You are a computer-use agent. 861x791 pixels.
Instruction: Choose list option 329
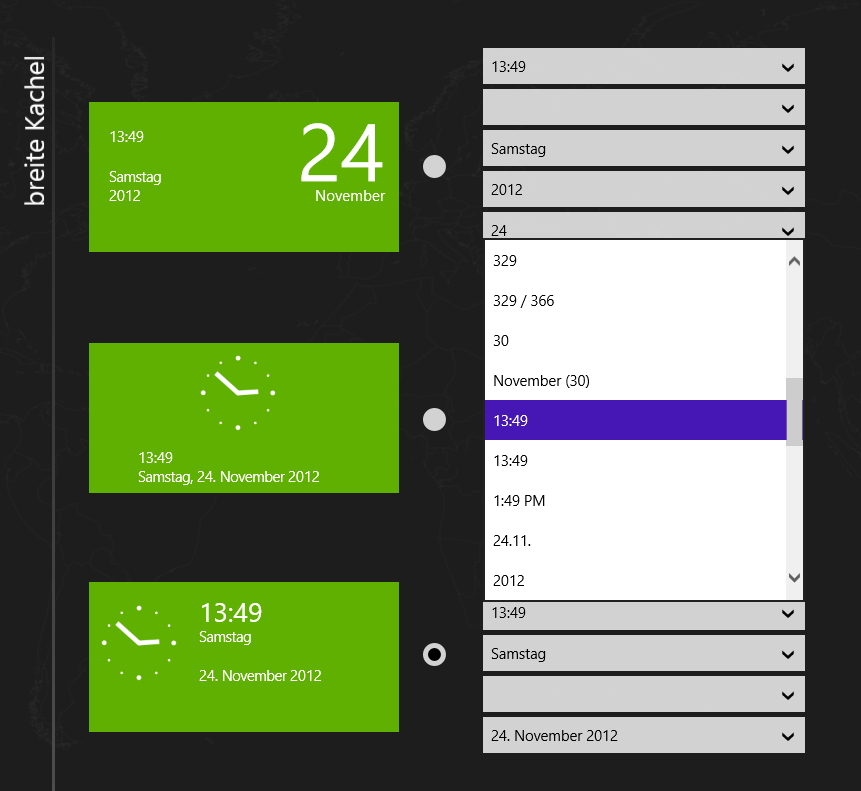(635, 260)
